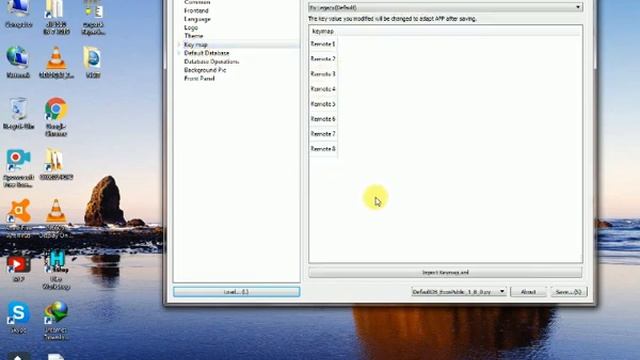640x360 pixels.
Task: Open the WinRAR archive icon beside Apowersoft
Action: [56, 164]
